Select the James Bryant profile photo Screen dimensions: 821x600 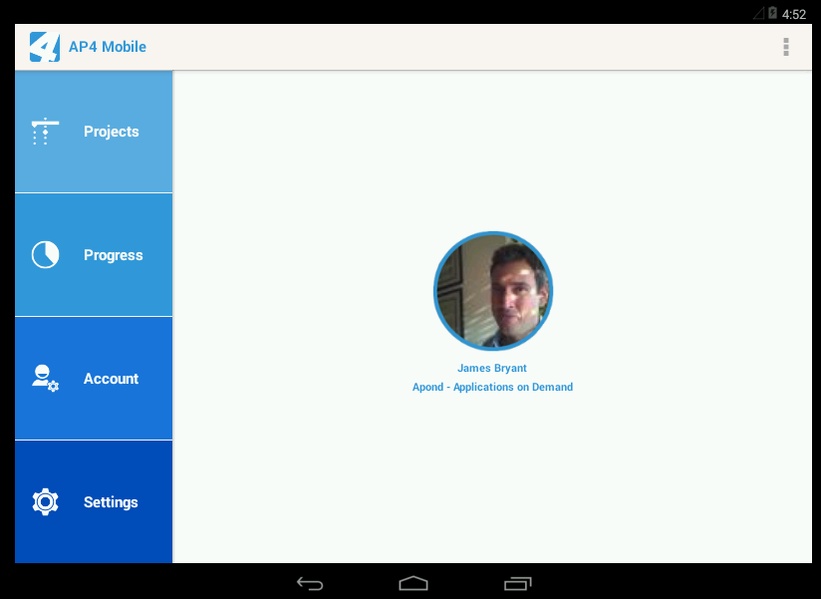pos(493,291)
